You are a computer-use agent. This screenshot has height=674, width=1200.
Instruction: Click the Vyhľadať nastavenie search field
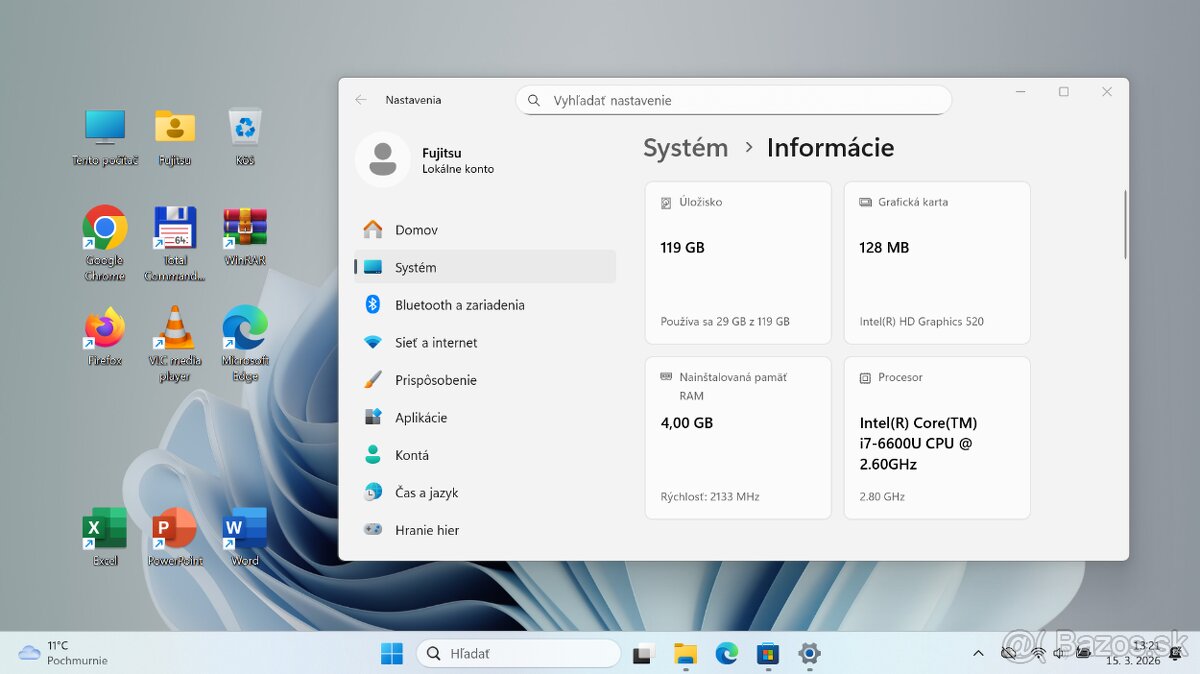733,100
